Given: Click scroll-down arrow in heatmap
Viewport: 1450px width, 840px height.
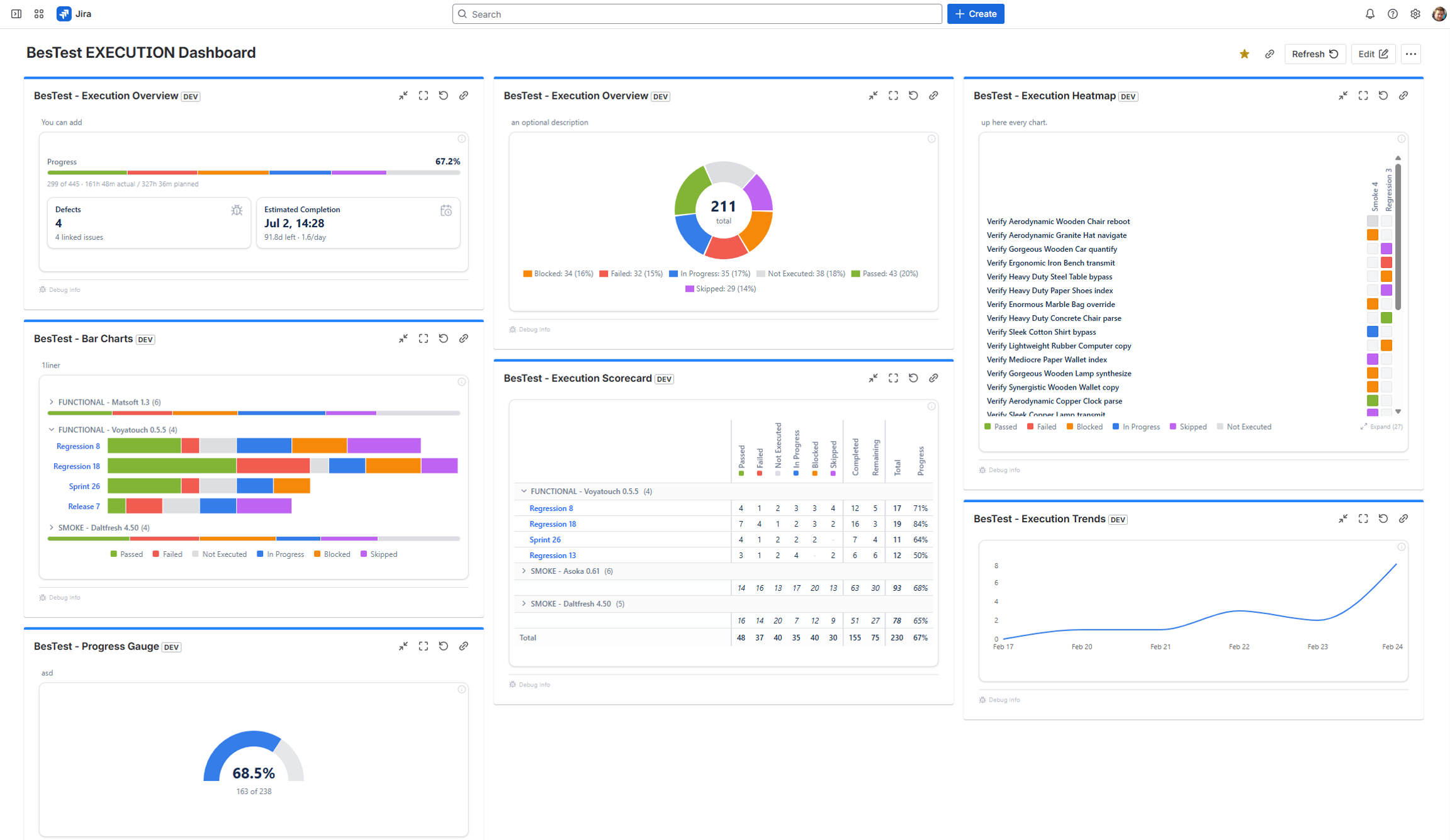Looking at the screenshot, I should pyautogui.click(x=1398, y=412).
